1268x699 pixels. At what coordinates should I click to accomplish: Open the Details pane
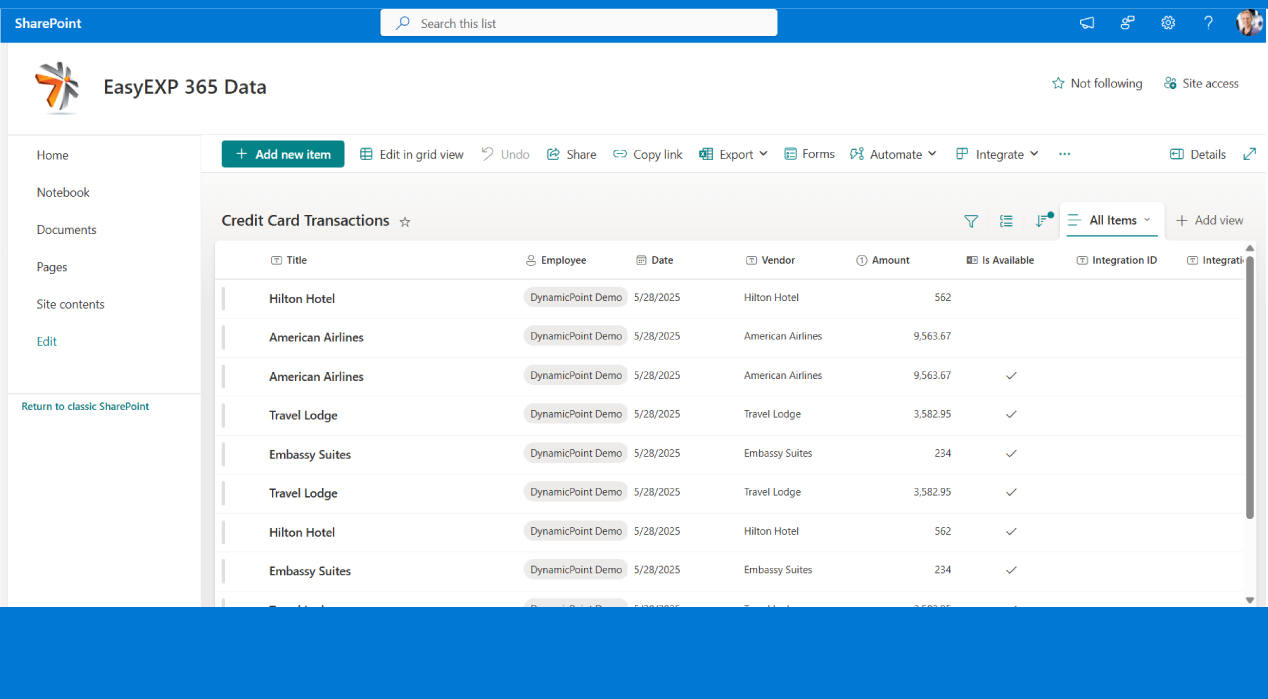pyautogui.click(x=1198, y=154)
